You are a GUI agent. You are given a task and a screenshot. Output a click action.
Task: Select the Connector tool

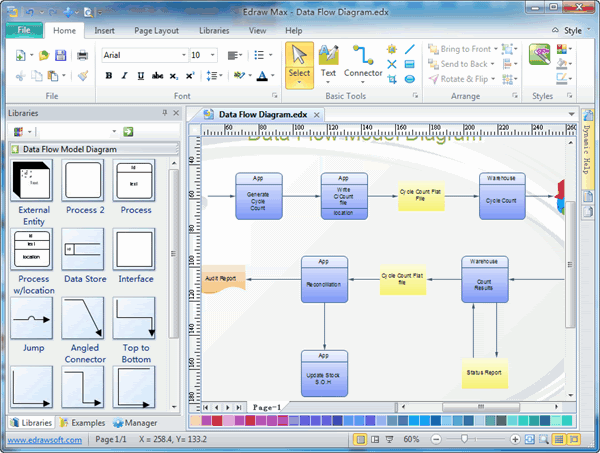click(x=363, y=62)
